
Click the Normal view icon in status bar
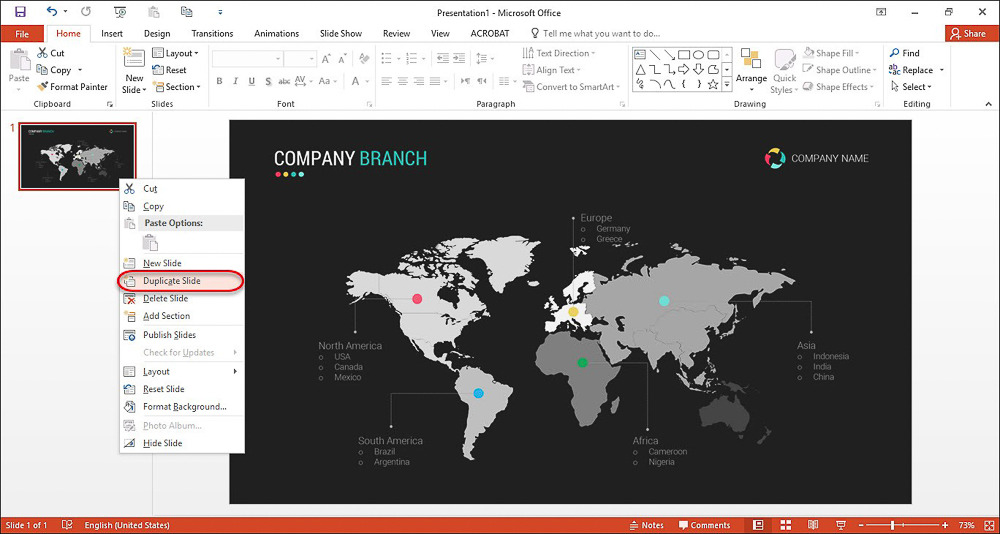point(758,524)
